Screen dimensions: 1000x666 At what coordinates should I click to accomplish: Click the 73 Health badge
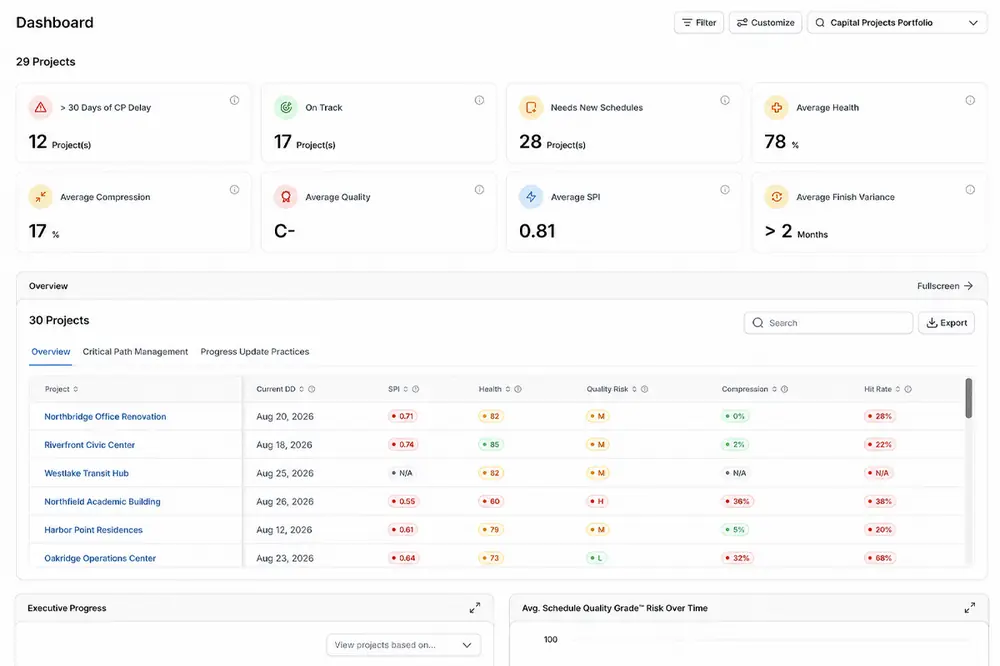coord(490,558)
